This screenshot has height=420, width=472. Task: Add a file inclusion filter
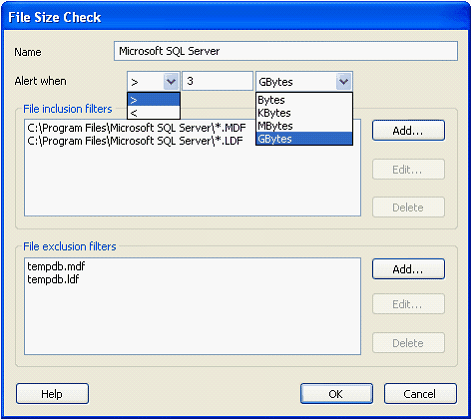(x=408, y=131)
